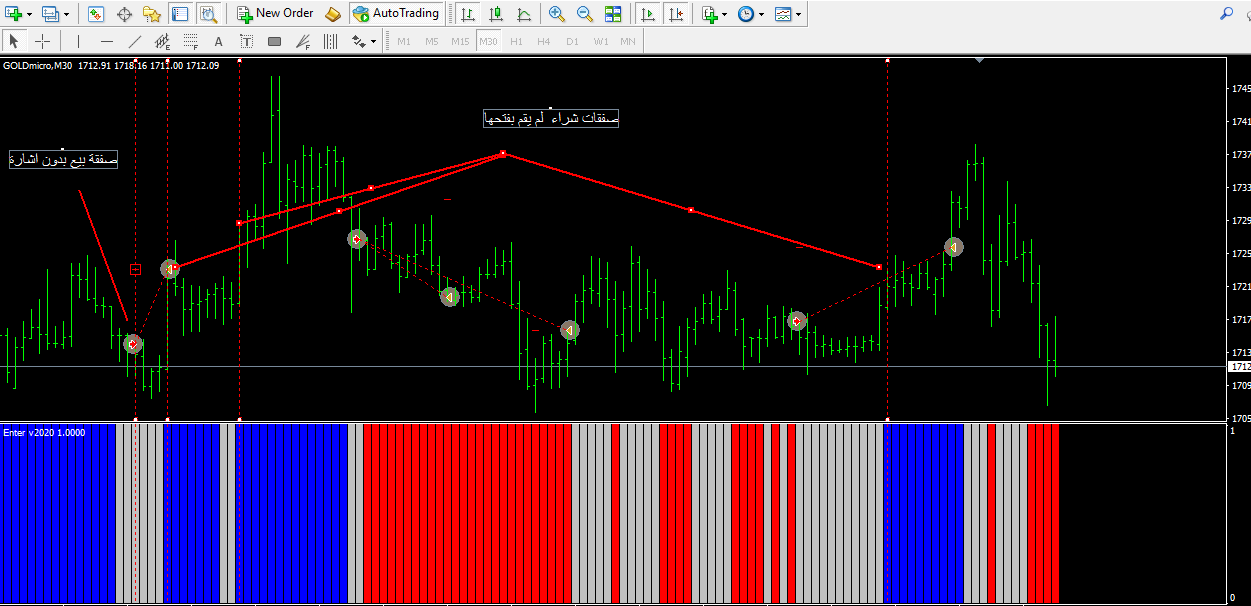
Task: Switch to candlestick chart display
Action: [x=496, y=14]
